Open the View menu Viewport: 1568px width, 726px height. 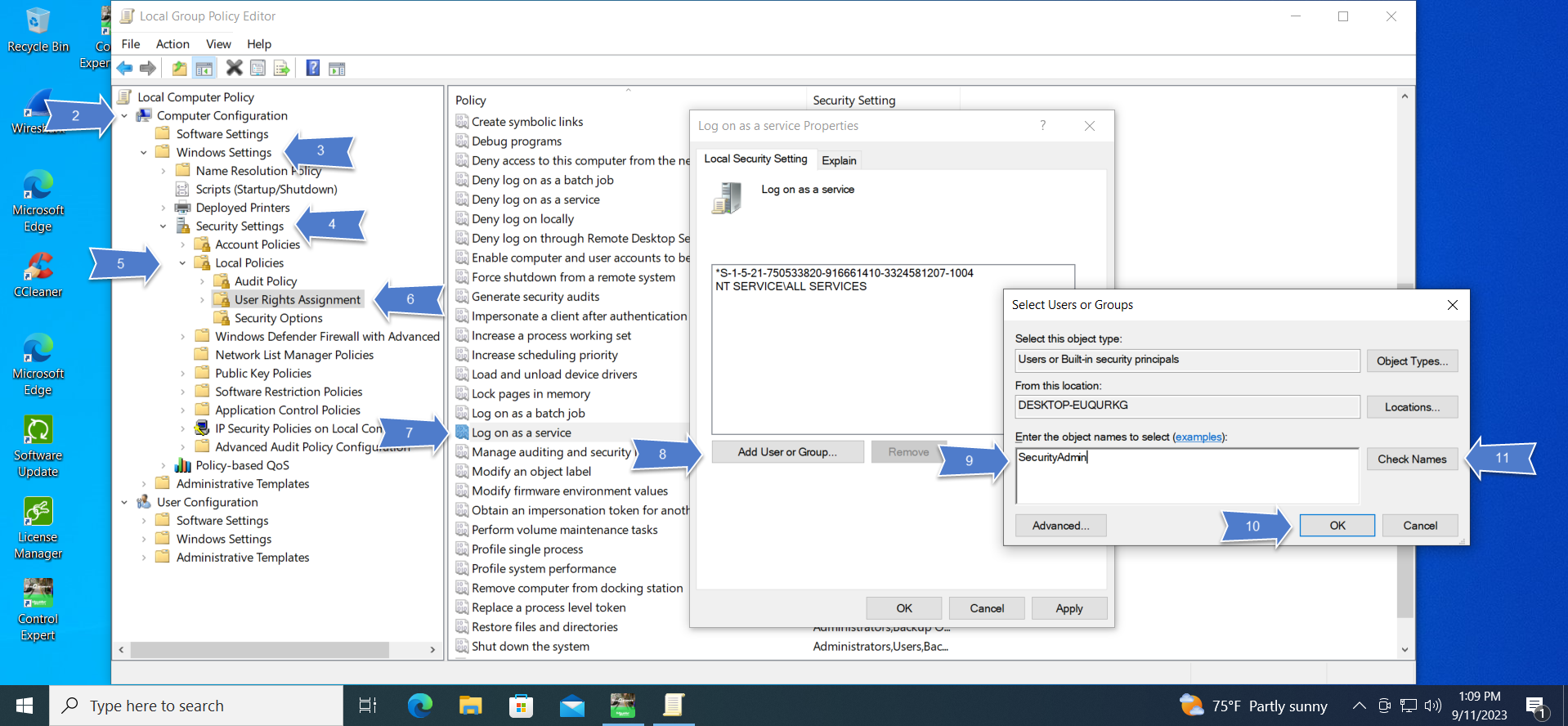coord(218,44)
